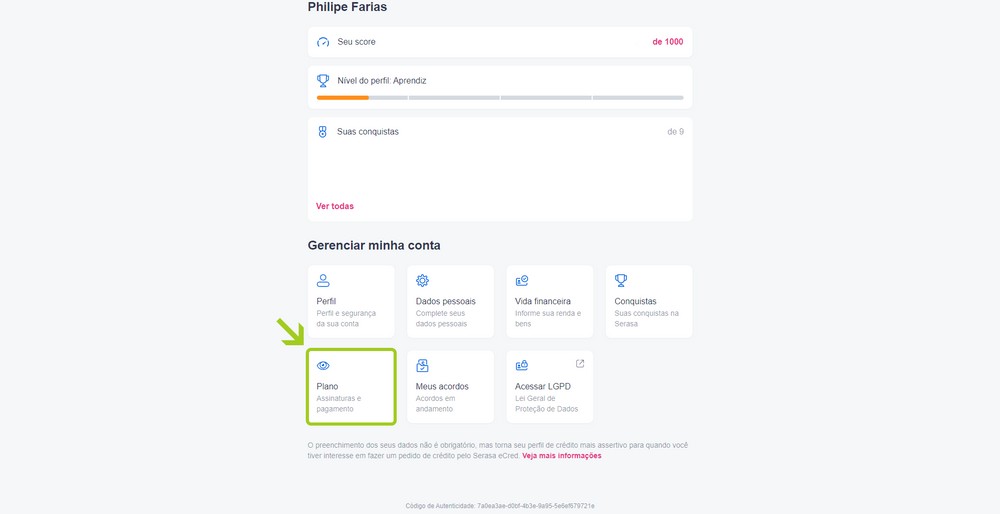The image size is (1000, 514).
Task: Click the de 1000 score value
Action: click(668, 42)
